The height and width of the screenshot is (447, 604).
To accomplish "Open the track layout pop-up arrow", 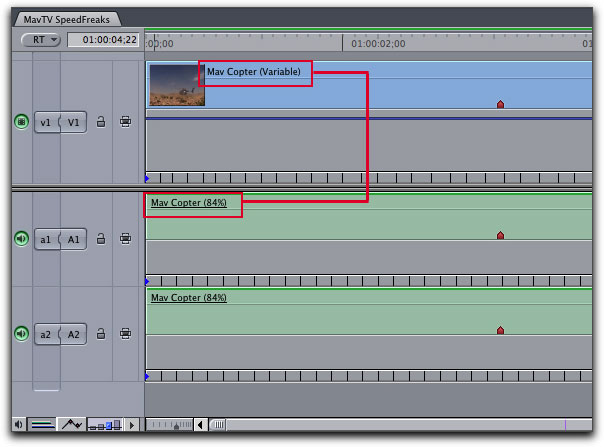I will point(133,425).
